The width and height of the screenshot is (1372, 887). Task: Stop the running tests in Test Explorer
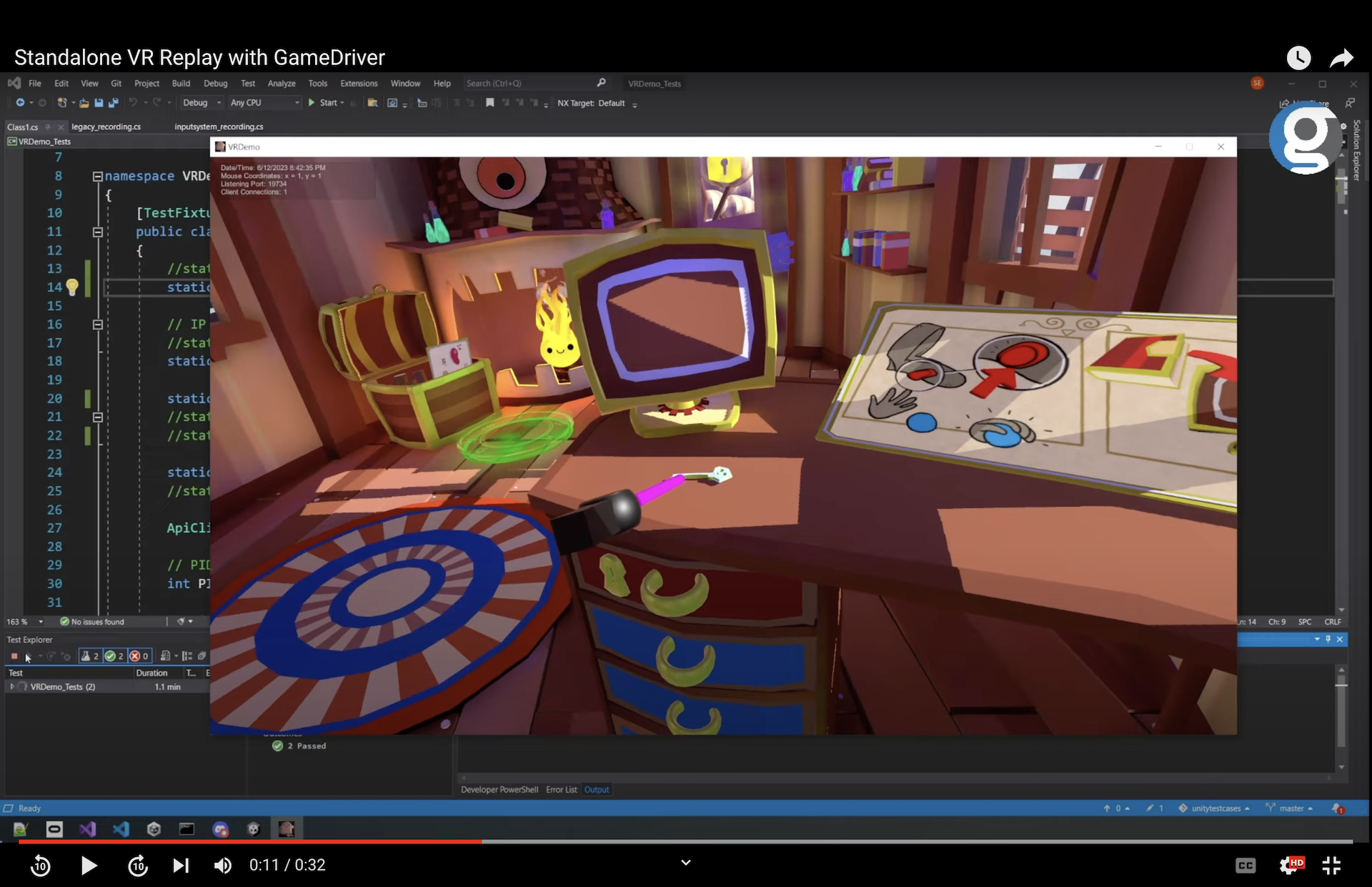[14, 656]
